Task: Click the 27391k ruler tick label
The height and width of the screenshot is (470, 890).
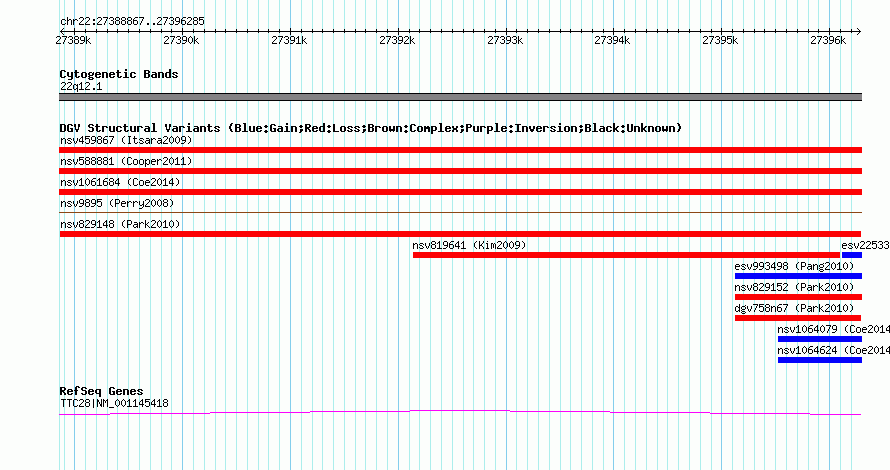Action: tap(289, 40)
